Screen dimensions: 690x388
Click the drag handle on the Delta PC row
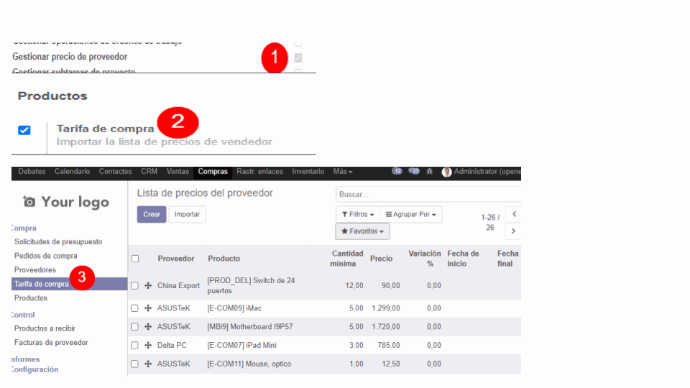point(148,345)
